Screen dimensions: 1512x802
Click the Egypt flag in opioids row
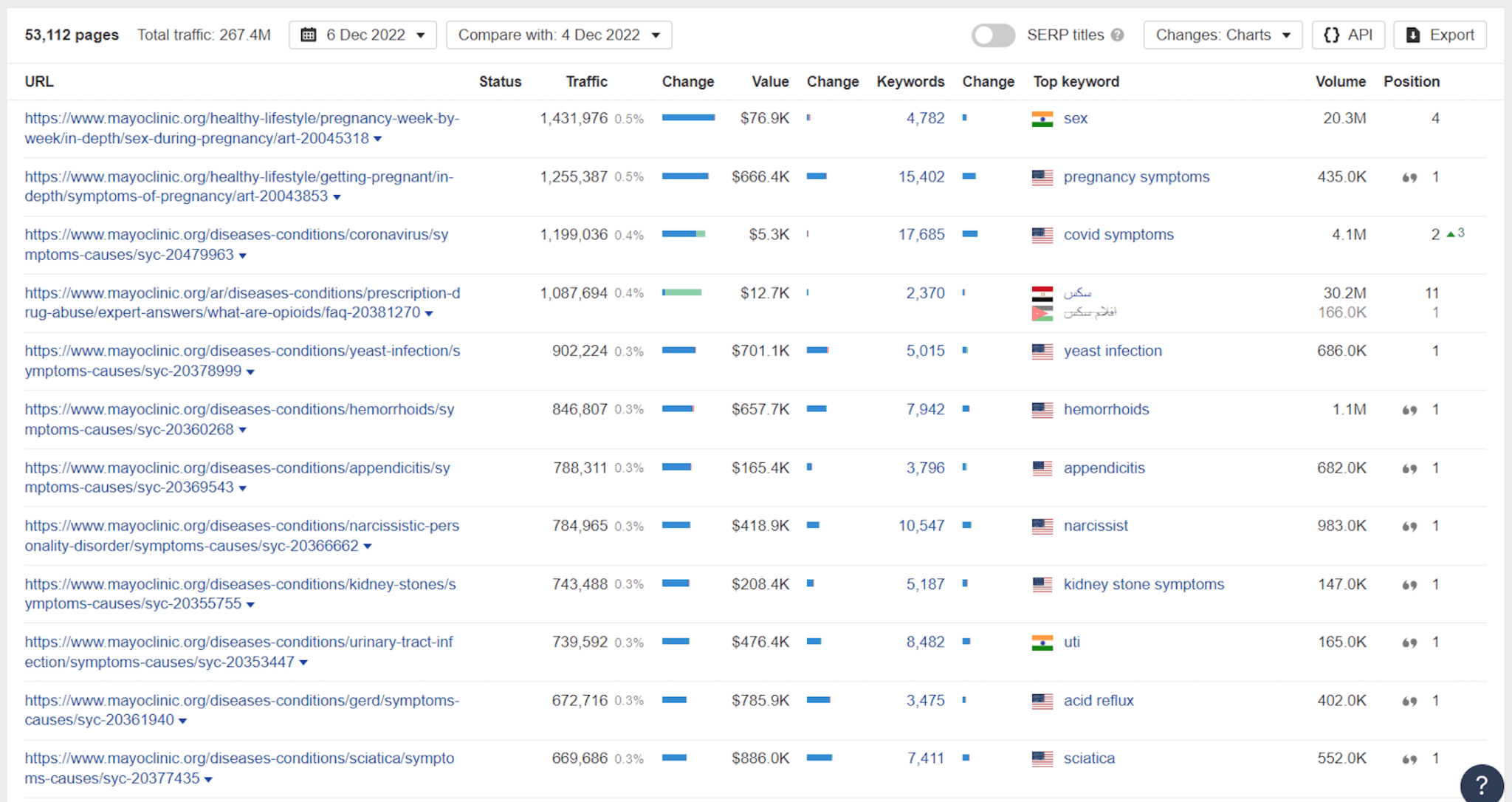tap(1042, 294)
